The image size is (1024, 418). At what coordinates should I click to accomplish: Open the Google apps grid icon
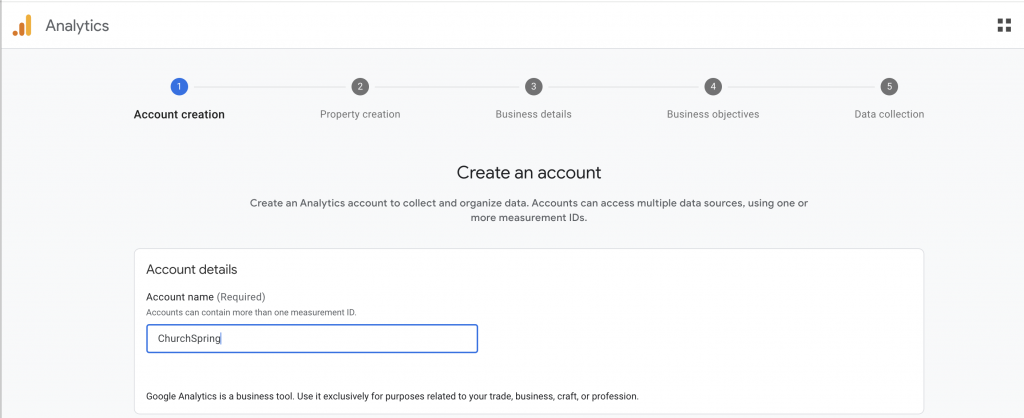1004,25
